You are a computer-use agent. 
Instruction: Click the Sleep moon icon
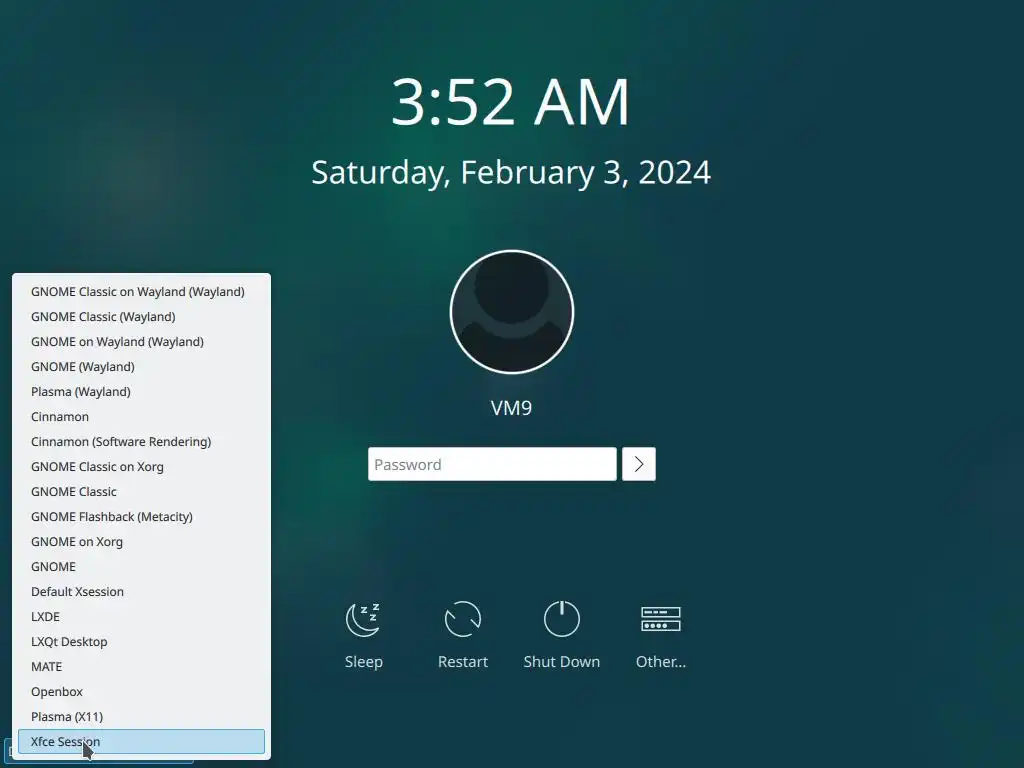click(x=363, y=619)
